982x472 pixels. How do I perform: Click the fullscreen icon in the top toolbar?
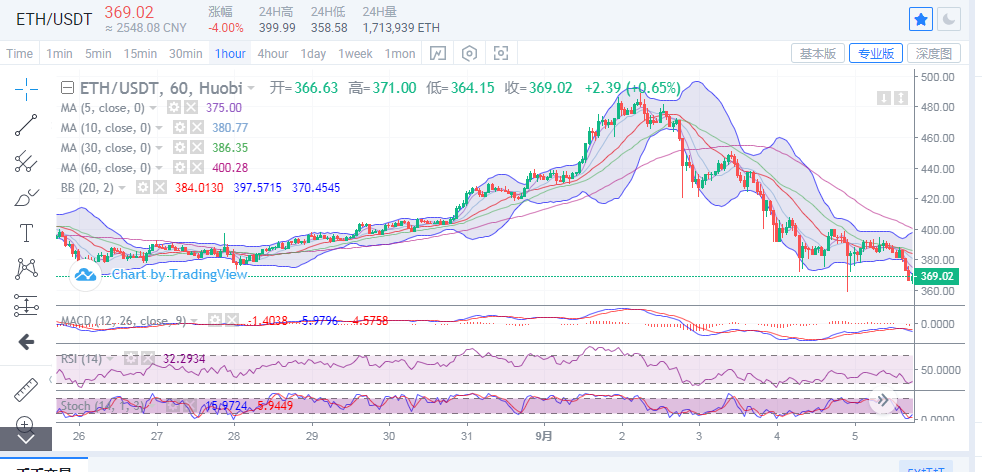(x=501, y=54)
